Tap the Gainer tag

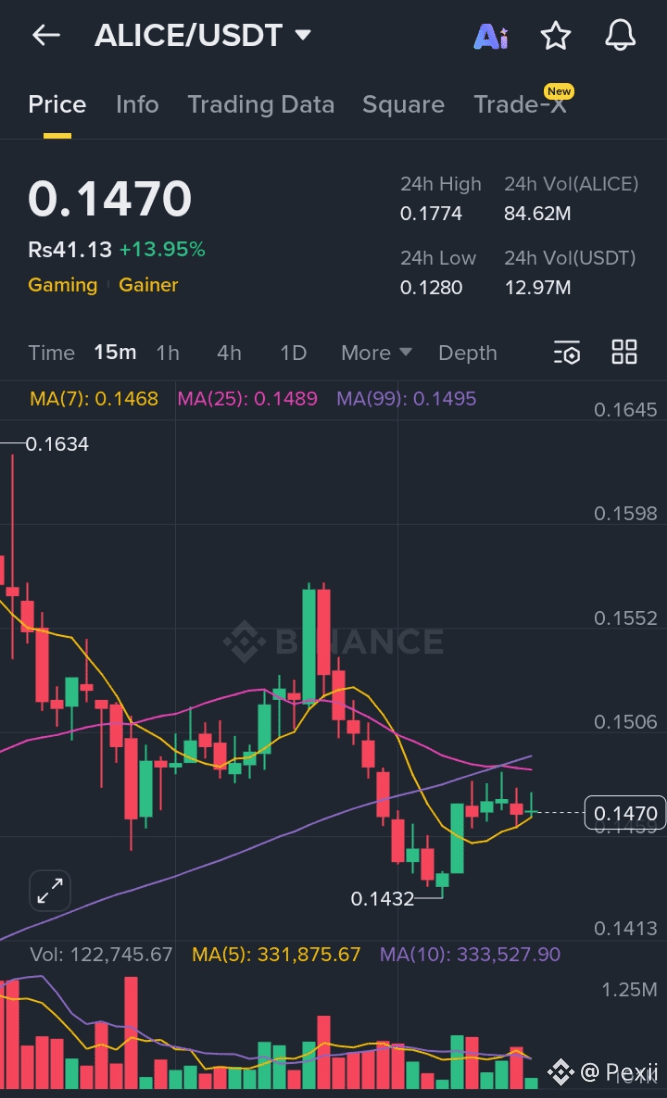coord(148,284)
